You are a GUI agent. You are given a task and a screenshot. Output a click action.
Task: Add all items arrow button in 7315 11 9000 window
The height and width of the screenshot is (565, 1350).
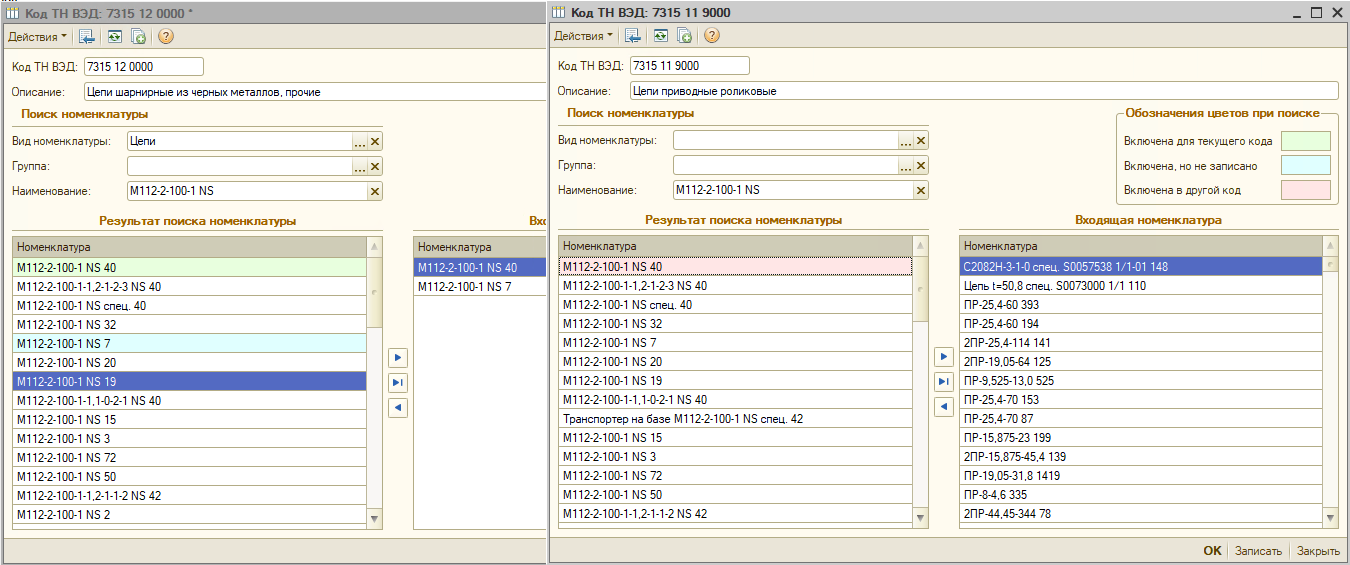pos(943,382)
